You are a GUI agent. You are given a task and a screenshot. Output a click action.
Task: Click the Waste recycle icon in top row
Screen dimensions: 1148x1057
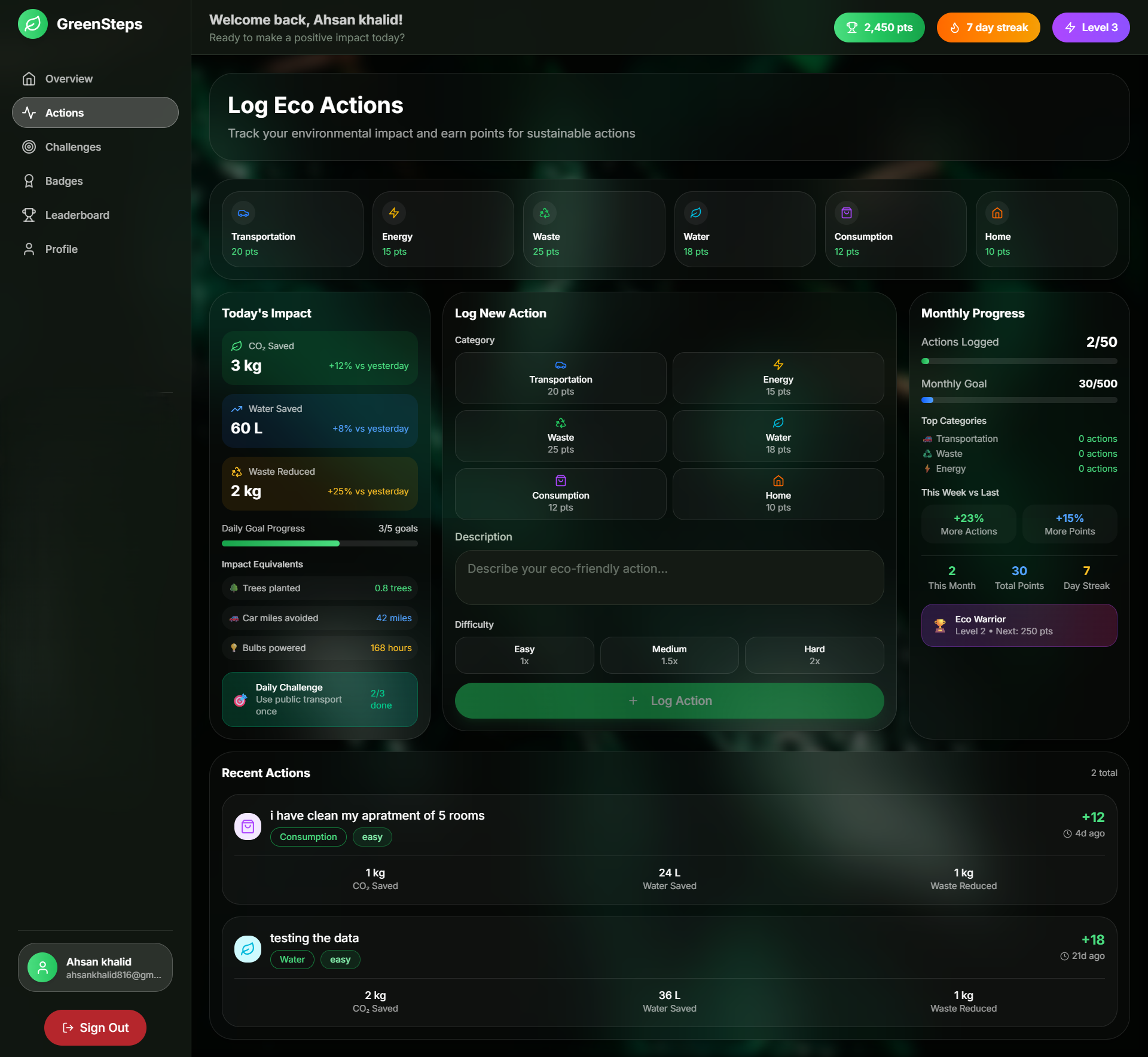click(x=545, y=213)
